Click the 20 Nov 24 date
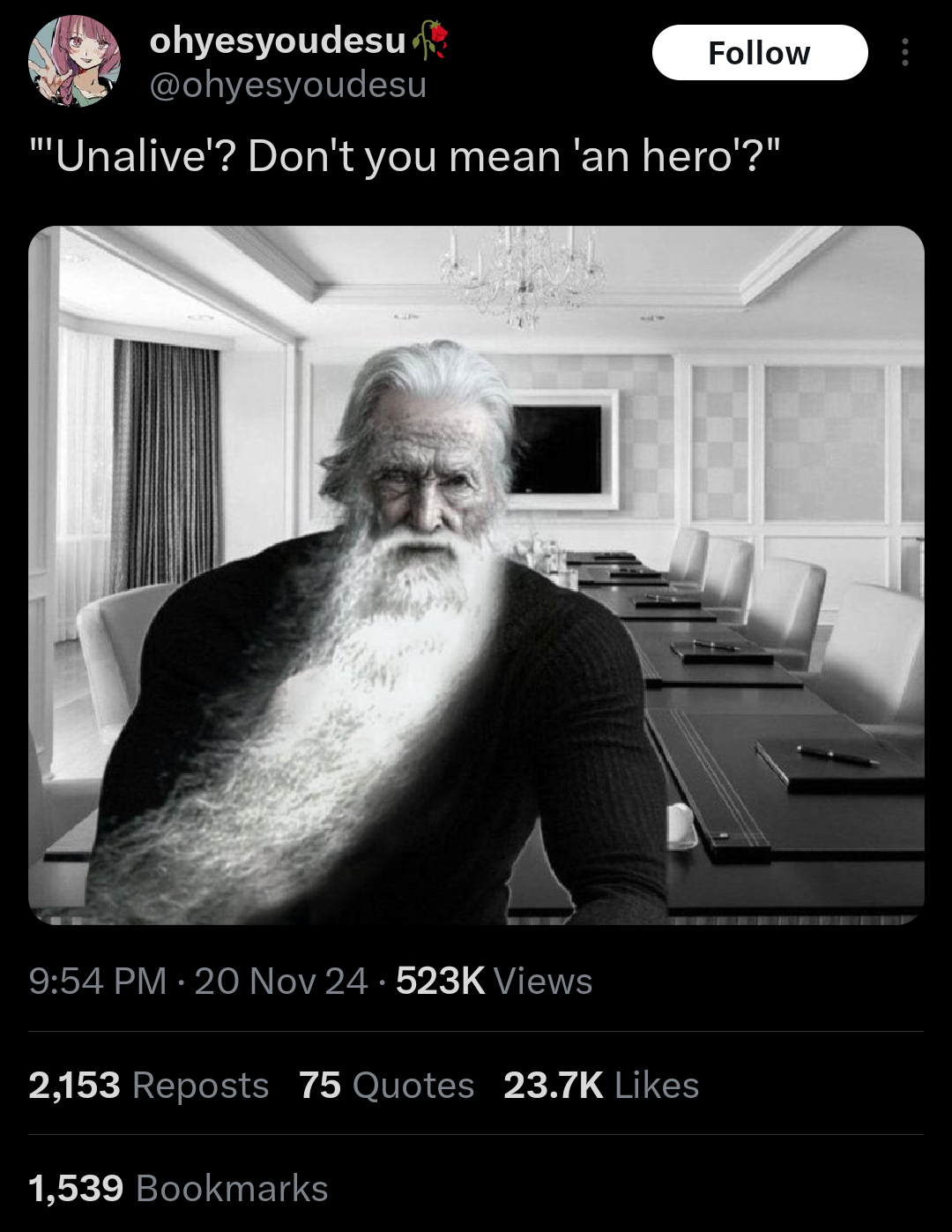 (x=280, y=982)
